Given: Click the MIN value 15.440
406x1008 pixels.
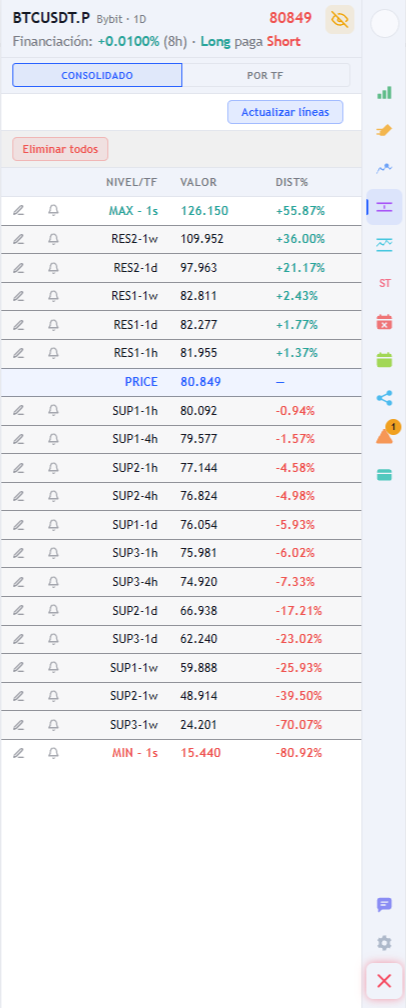Looking at the screenshot, I should point(201,753).
